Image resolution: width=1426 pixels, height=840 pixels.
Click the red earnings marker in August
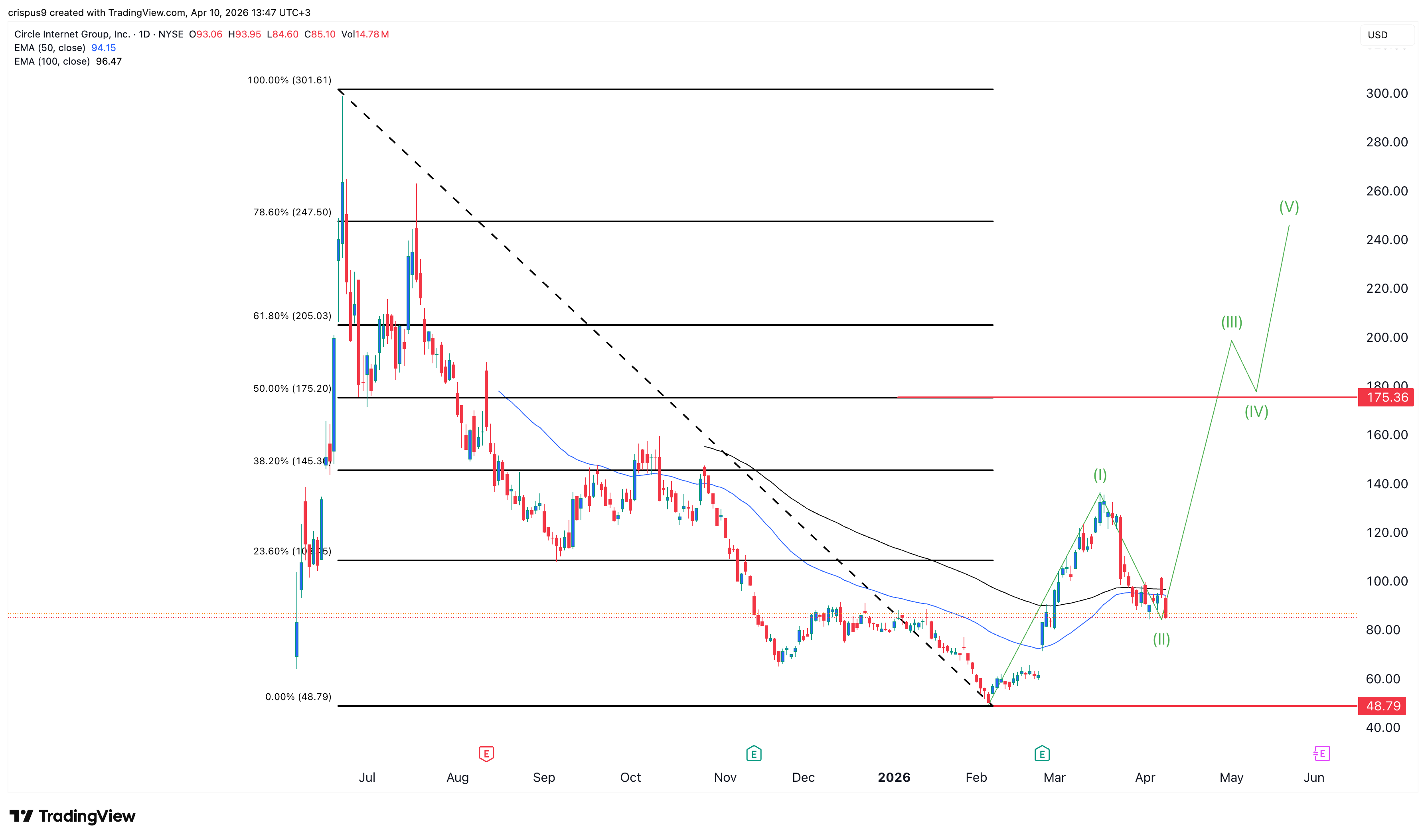coord(486,753)
